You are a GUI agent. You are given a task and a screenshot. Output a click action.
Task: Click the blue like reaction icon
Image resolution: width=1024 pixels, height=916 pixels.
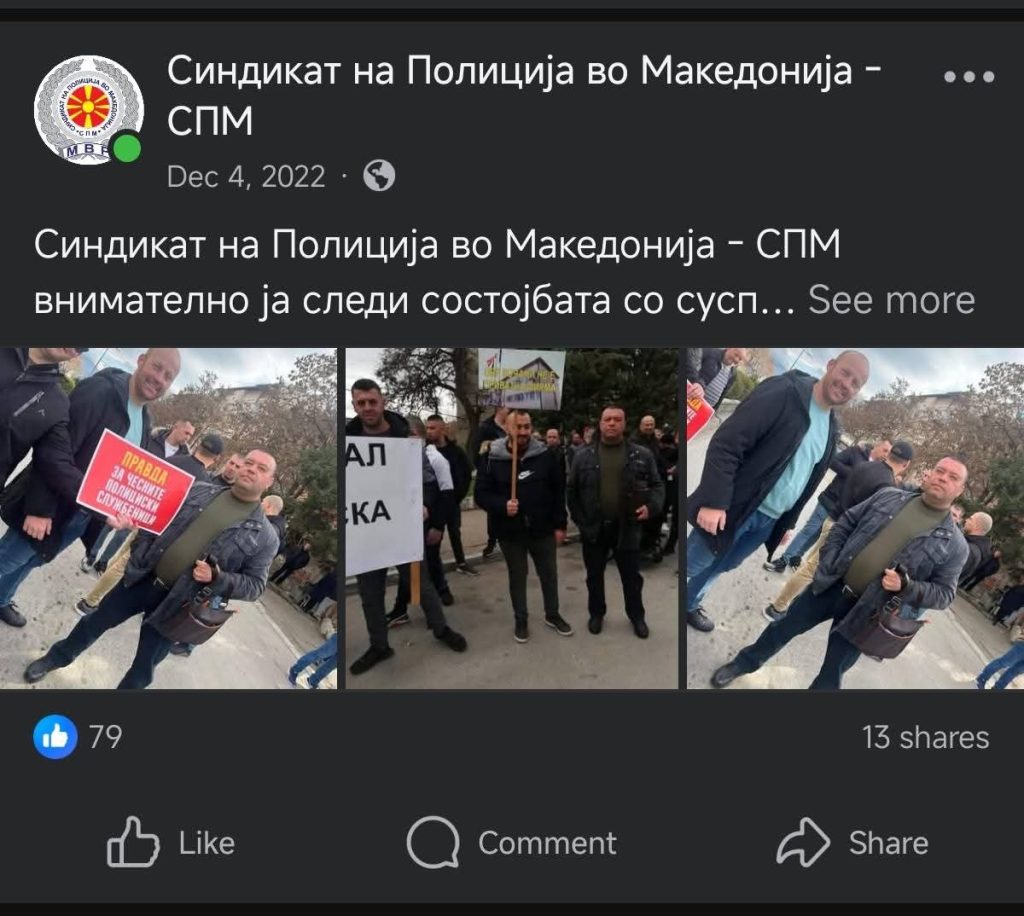(x=55, y=737)
